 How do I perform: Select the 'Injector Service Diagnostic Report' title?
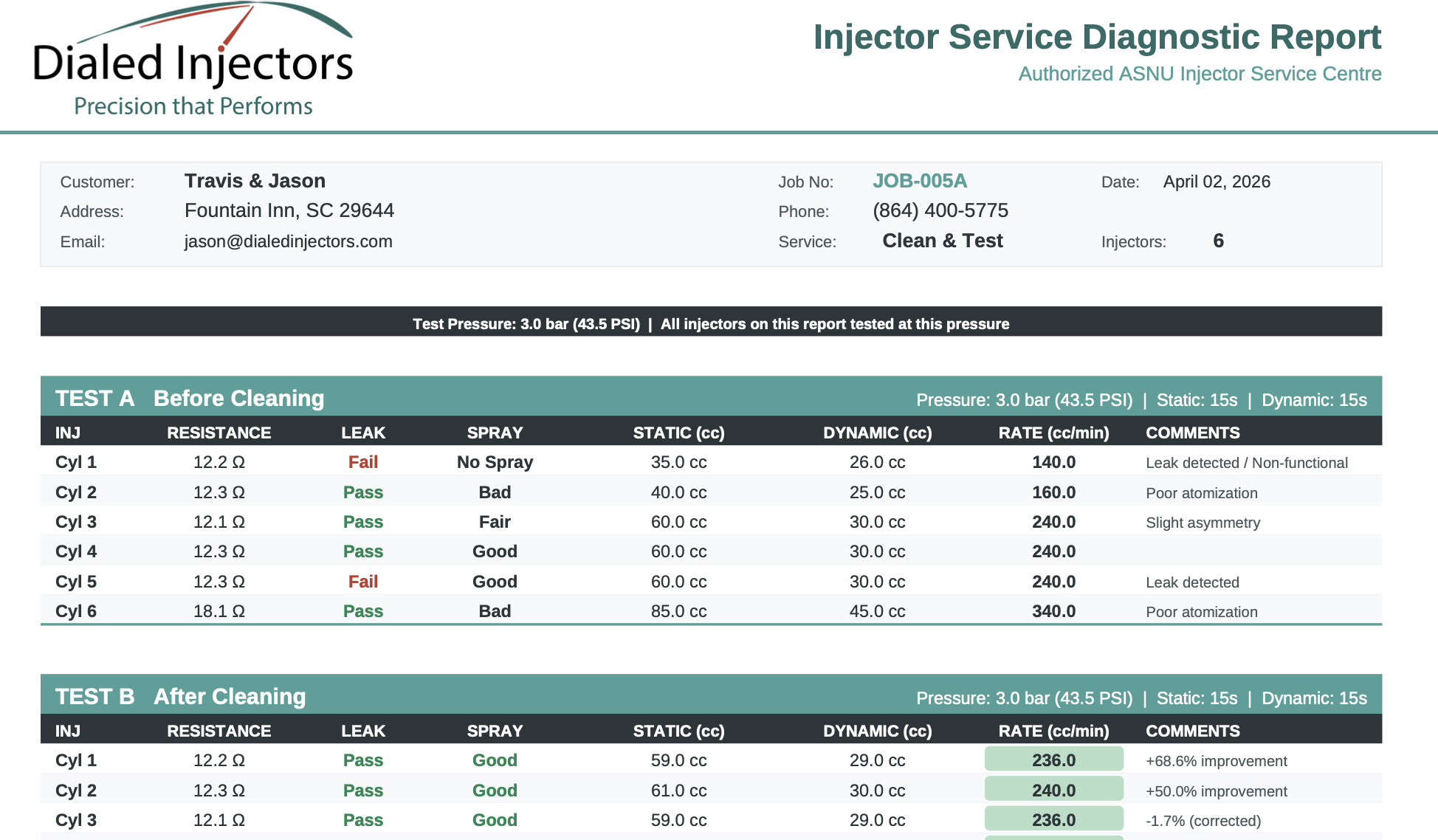(1097, 37)
